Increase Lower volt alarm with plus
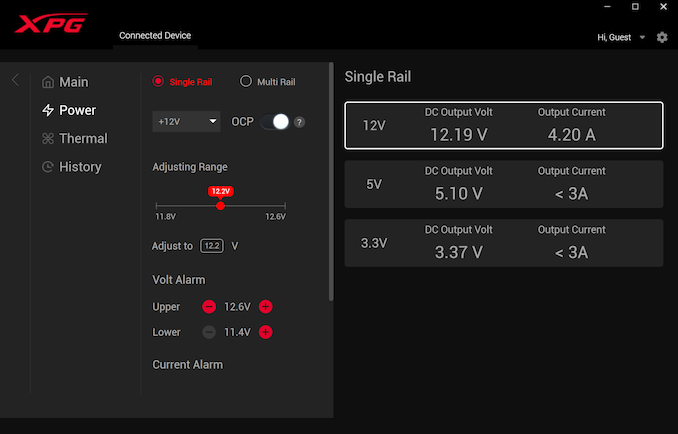 (x=266, y=332)
